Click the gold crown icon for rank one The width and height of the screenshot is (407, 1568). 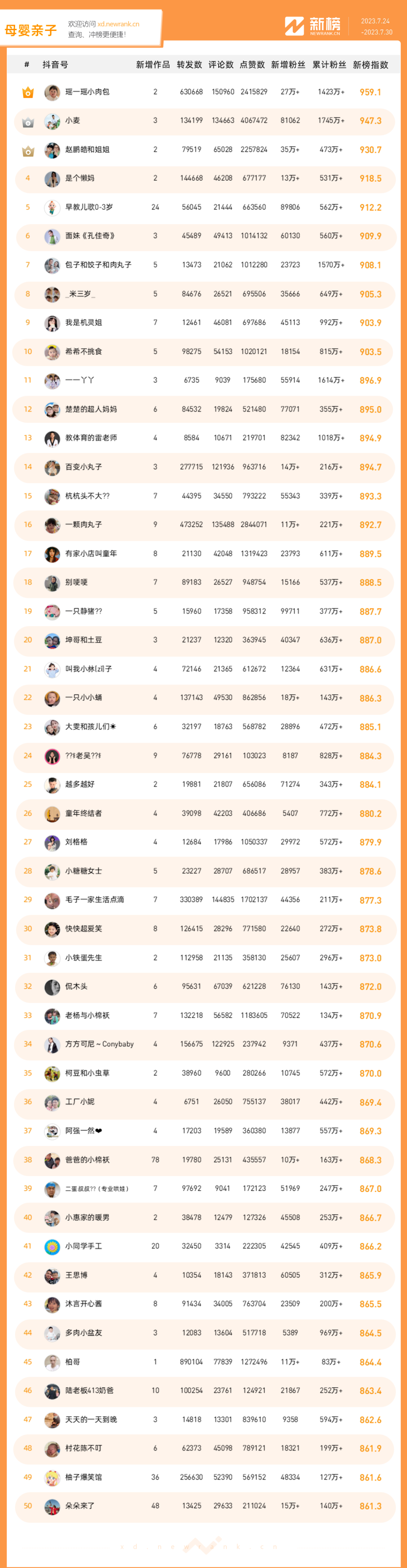coord(28,92)
